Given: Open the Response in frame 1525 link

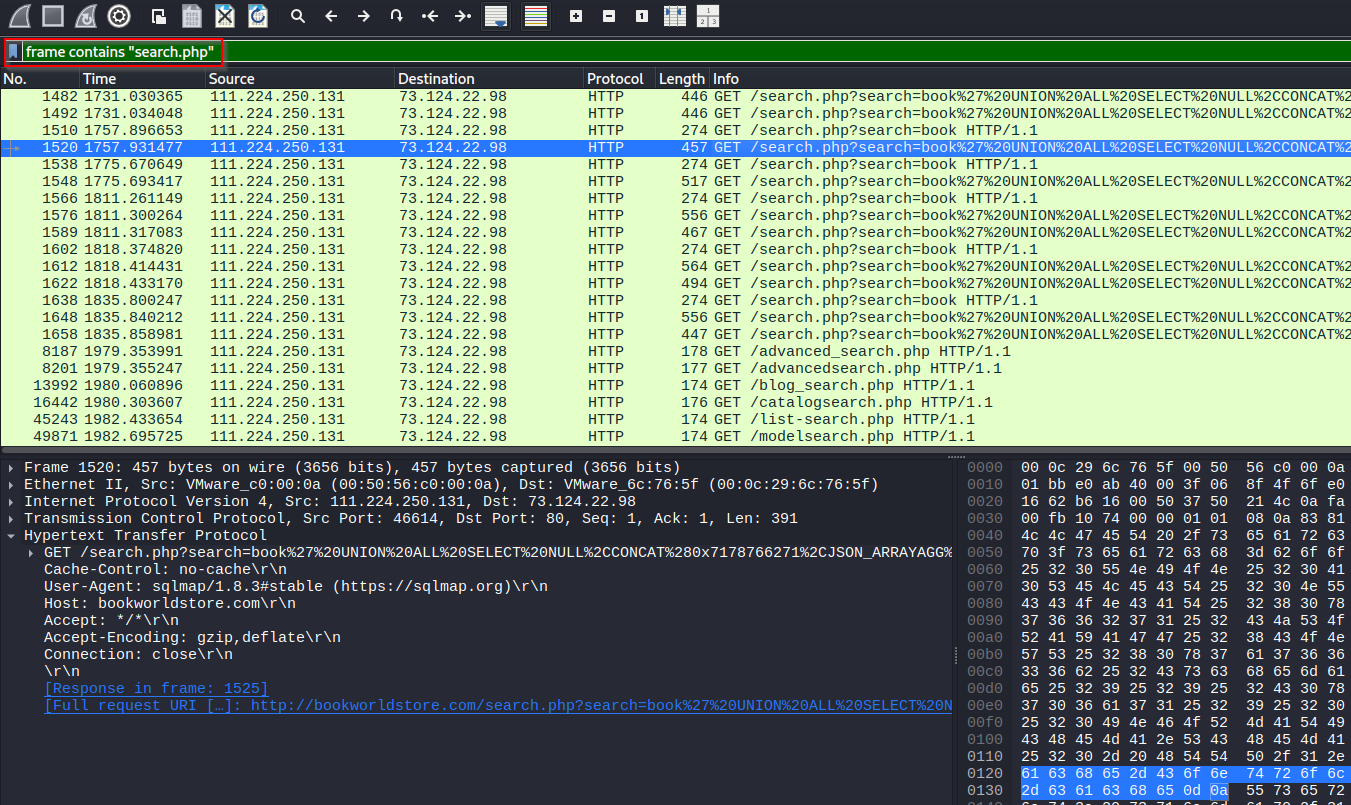Looking at the screenshot, I should tap(156, 689).
